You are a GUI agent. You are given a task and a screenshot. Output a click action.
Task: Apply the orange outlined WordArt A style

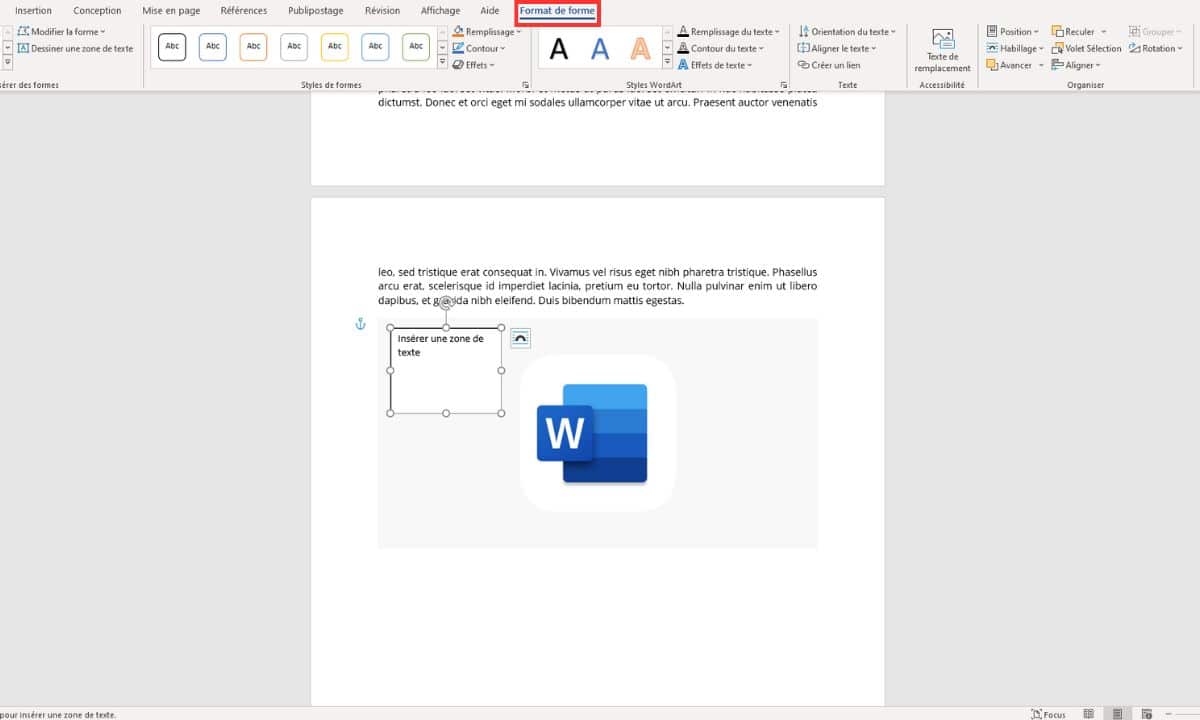pos(640,47)
